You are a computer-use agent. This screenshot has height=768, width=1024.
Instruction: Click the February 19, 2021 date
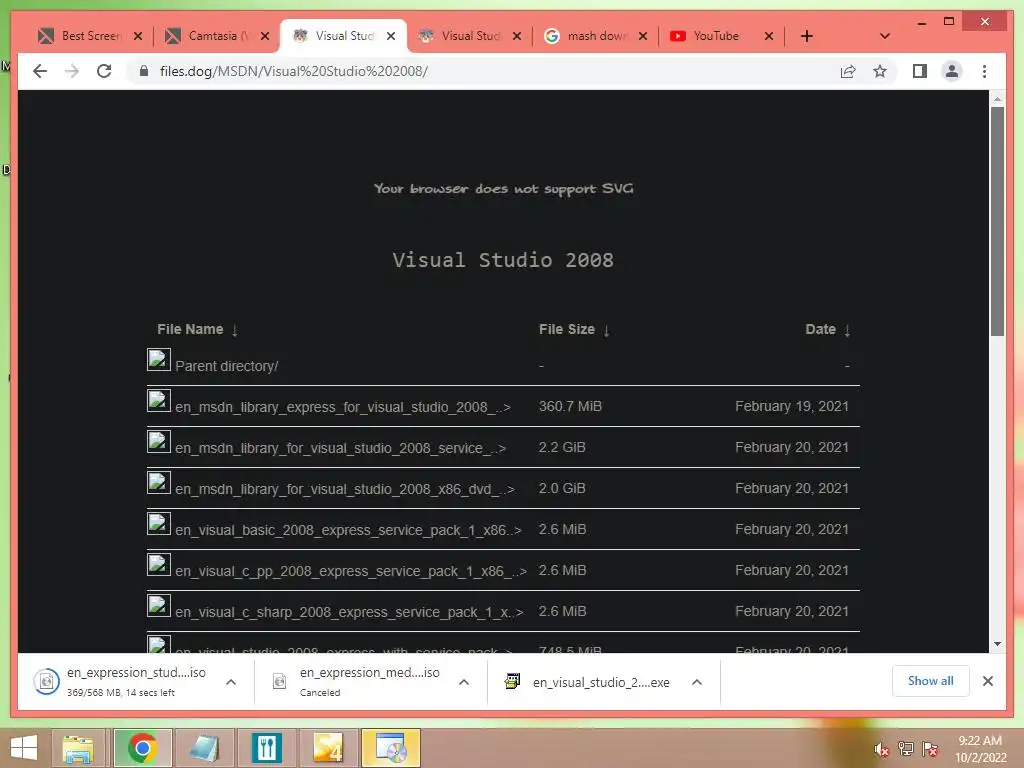[792, 406]
